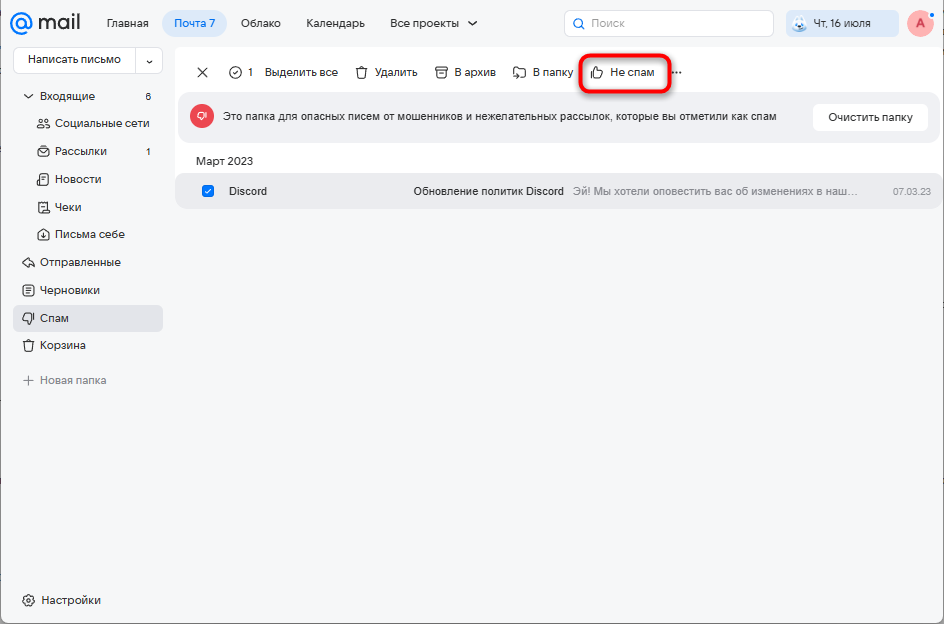Open the Отправленные folder
The width and height of the screenshot is (944, 624).
click(88, 263)
